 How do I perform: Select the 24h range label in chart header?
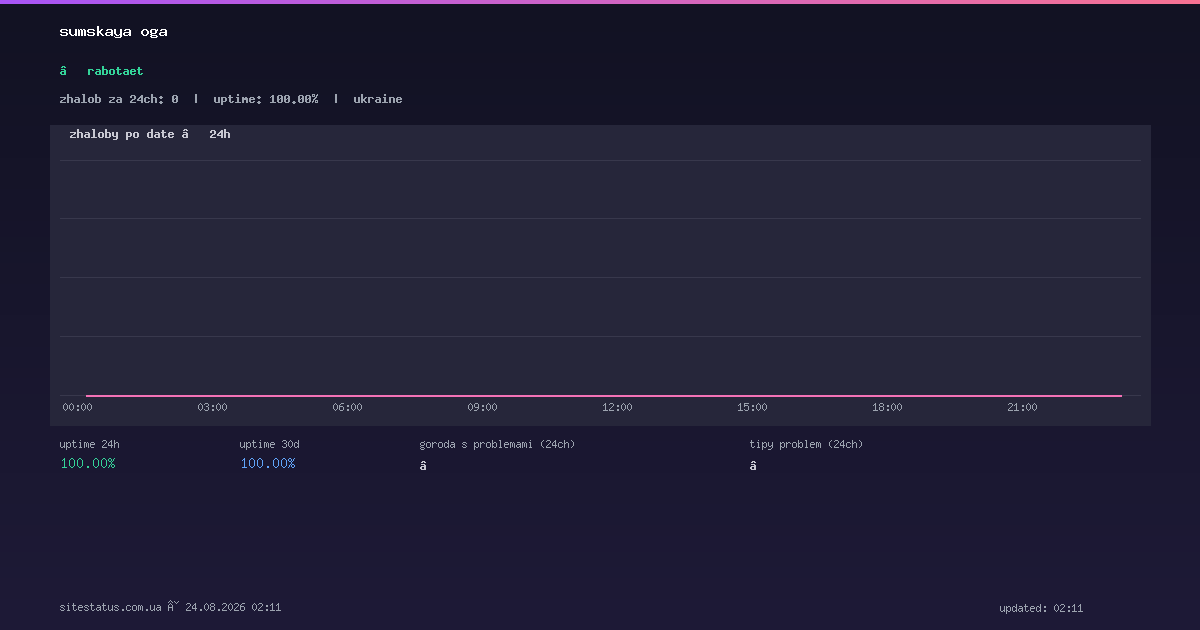click(x=220, y=134)
